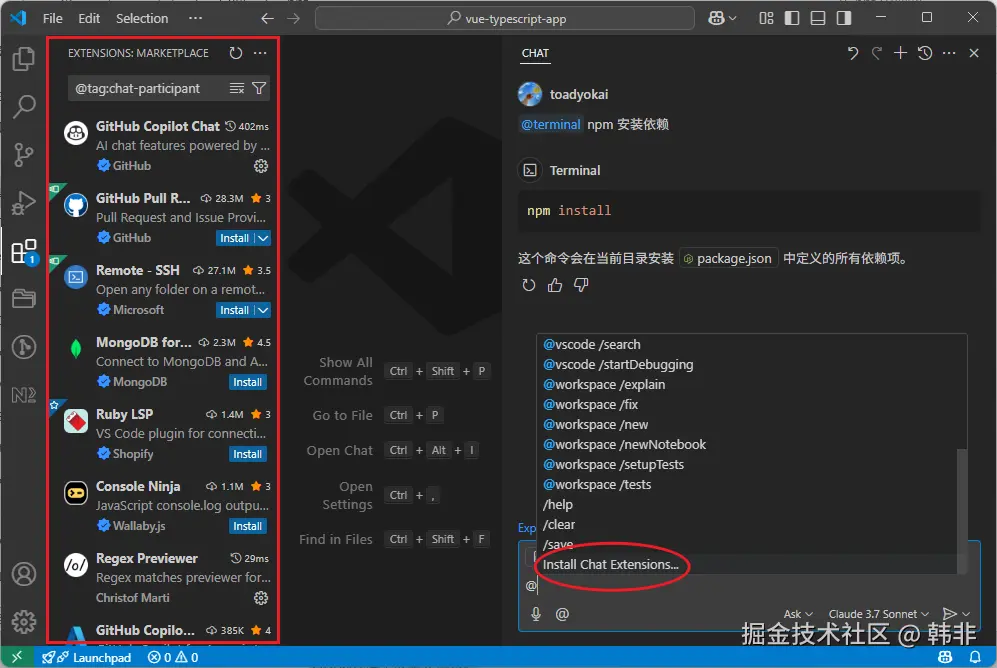997x668 pixels.
Task: Open Copilot status icon in status bar
Action: (945, 657)
